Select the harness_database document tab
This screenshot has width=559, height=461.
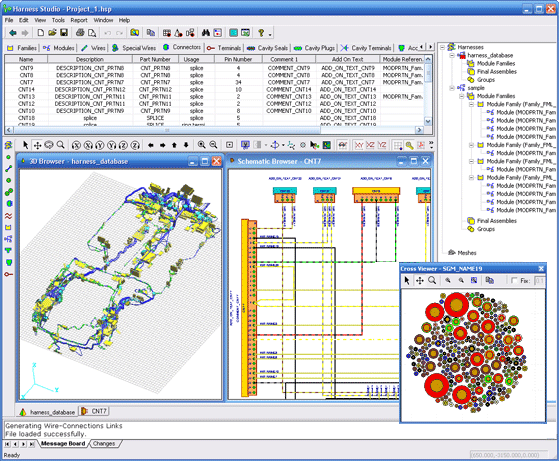click(47, 412)
